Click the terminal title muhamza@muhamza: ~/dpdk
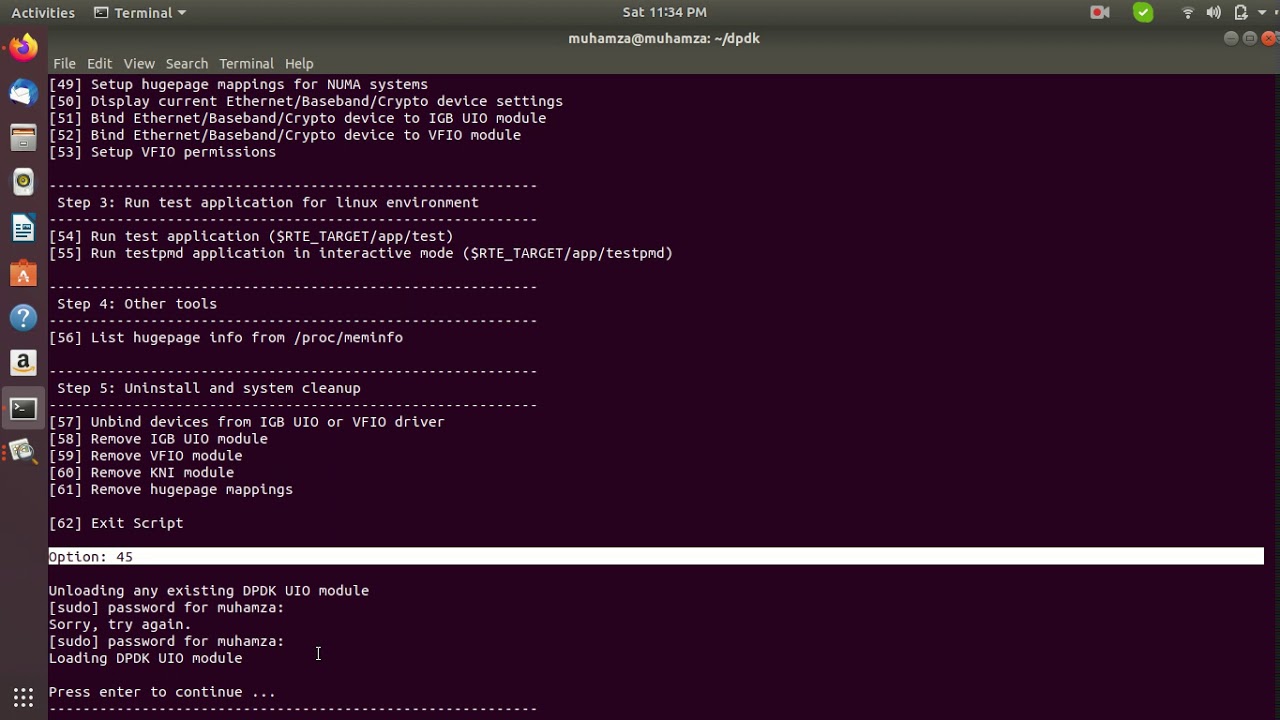 click(x=664, y=39)
